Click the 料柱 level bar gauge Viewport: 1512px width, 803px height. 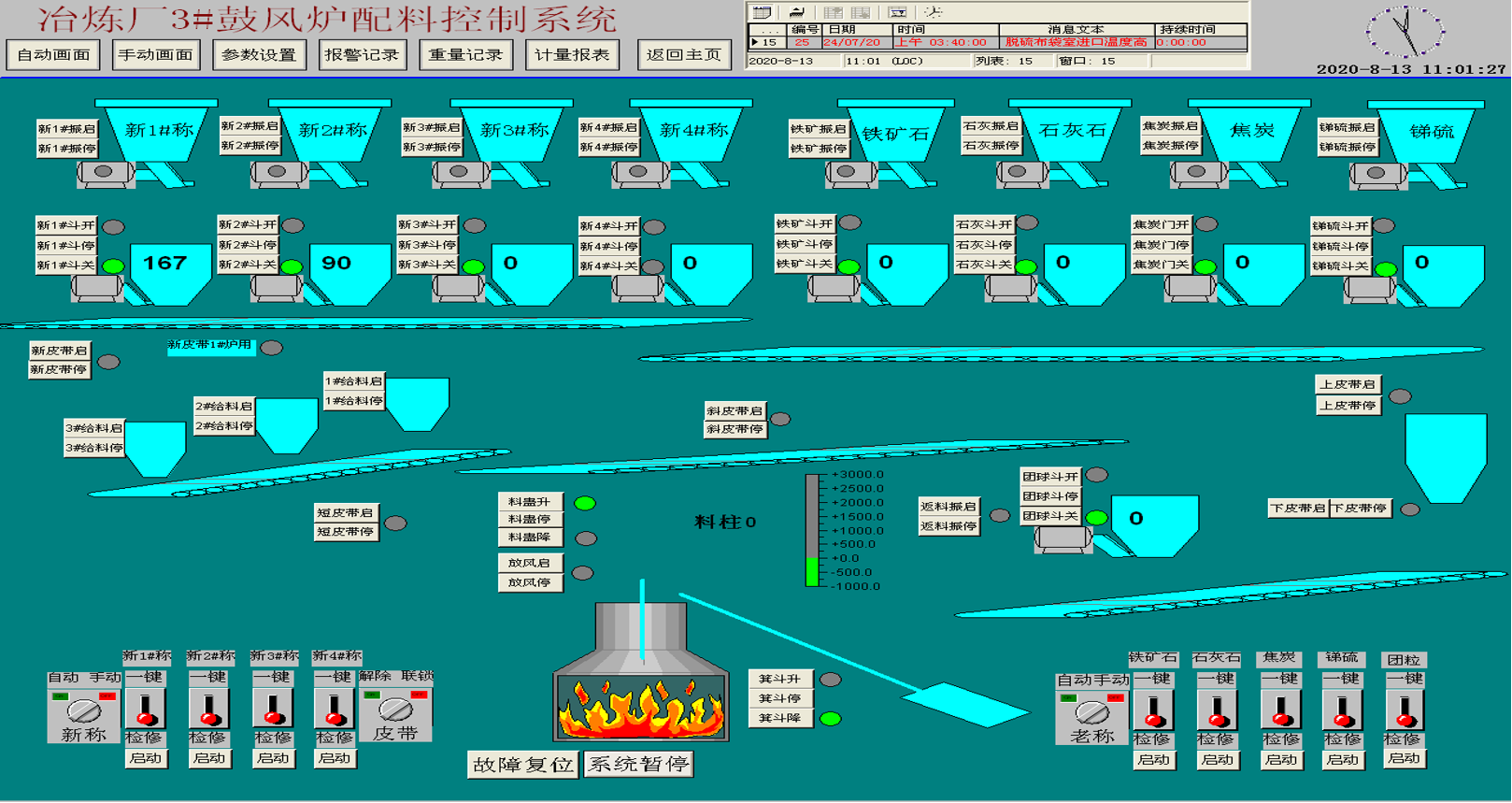pos(812,530)
